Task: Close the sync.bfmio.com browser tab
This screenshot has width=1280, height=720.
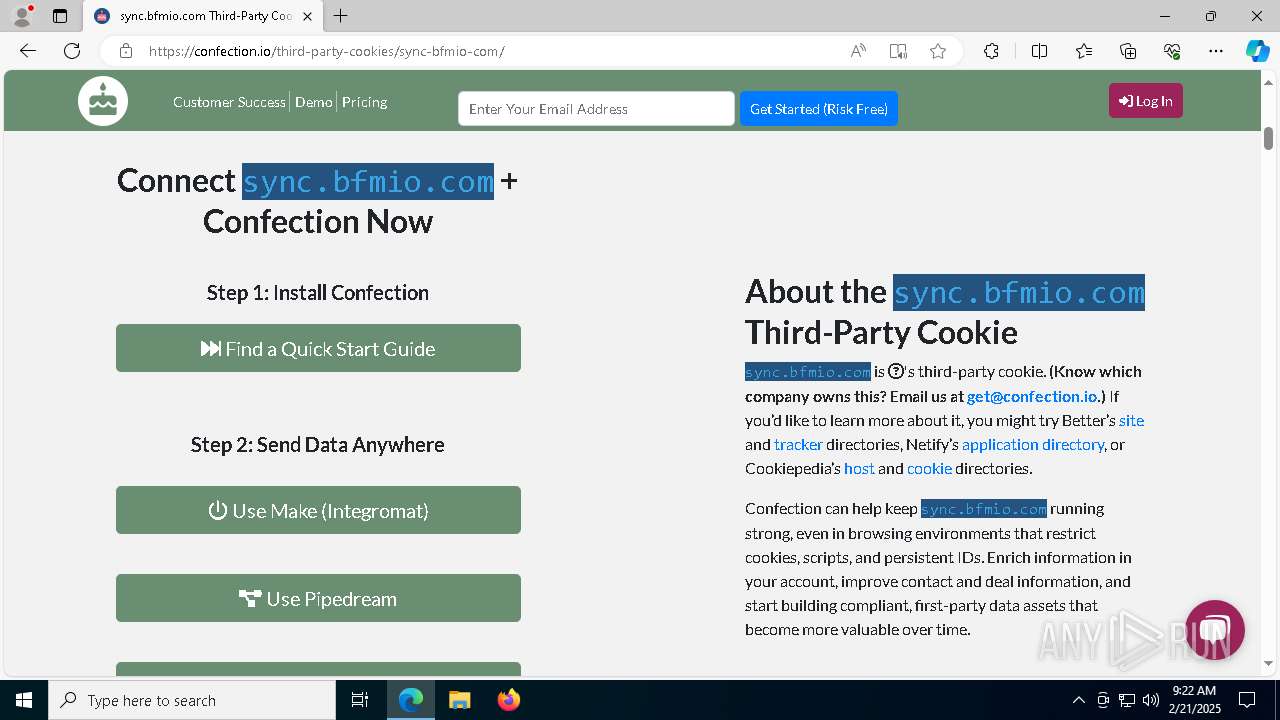Action: click(x=307, y=16)
